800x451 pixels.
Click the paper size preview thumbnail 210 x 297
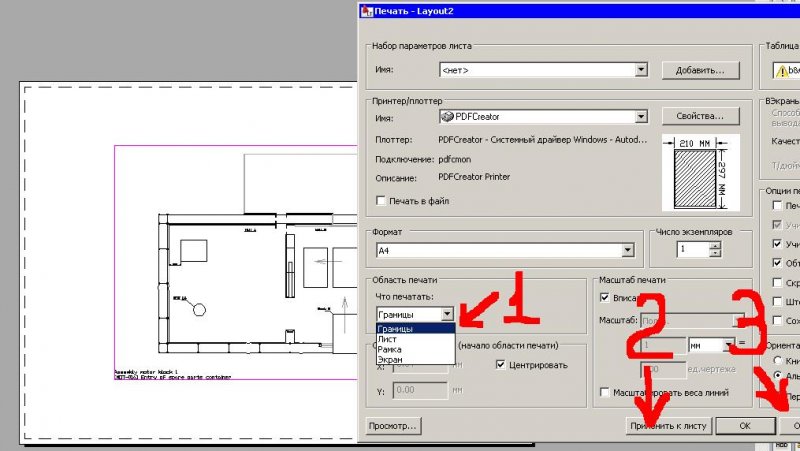pyautogui.click(x=701, y=172)
